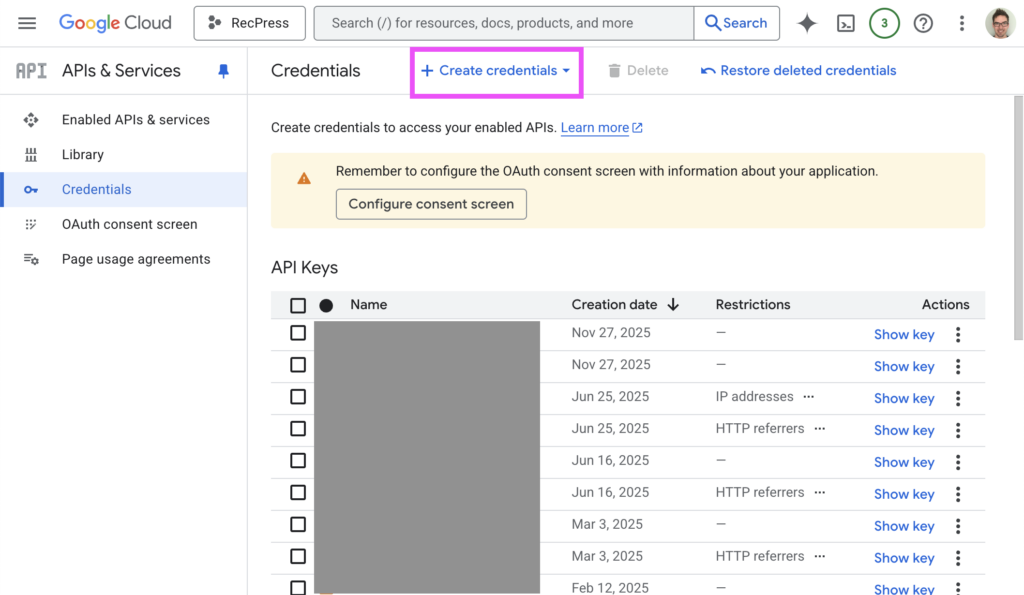Open the main navigation hamburger menu
The height and width of the screenshot is (595, 1024).
tap(27, 23)
